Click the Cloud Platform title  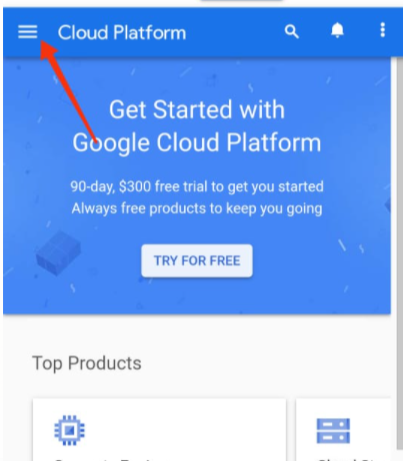122,33
